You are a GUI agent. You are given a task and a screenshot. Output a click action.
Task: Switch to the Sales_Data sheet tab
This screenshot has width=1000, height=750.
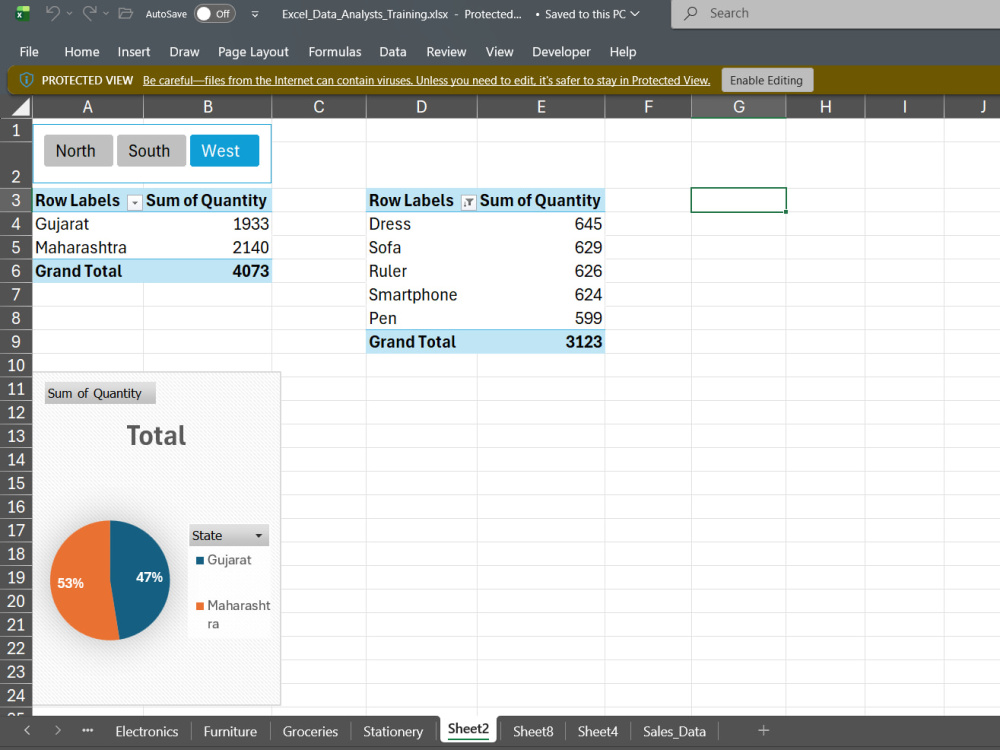[674, 732]
